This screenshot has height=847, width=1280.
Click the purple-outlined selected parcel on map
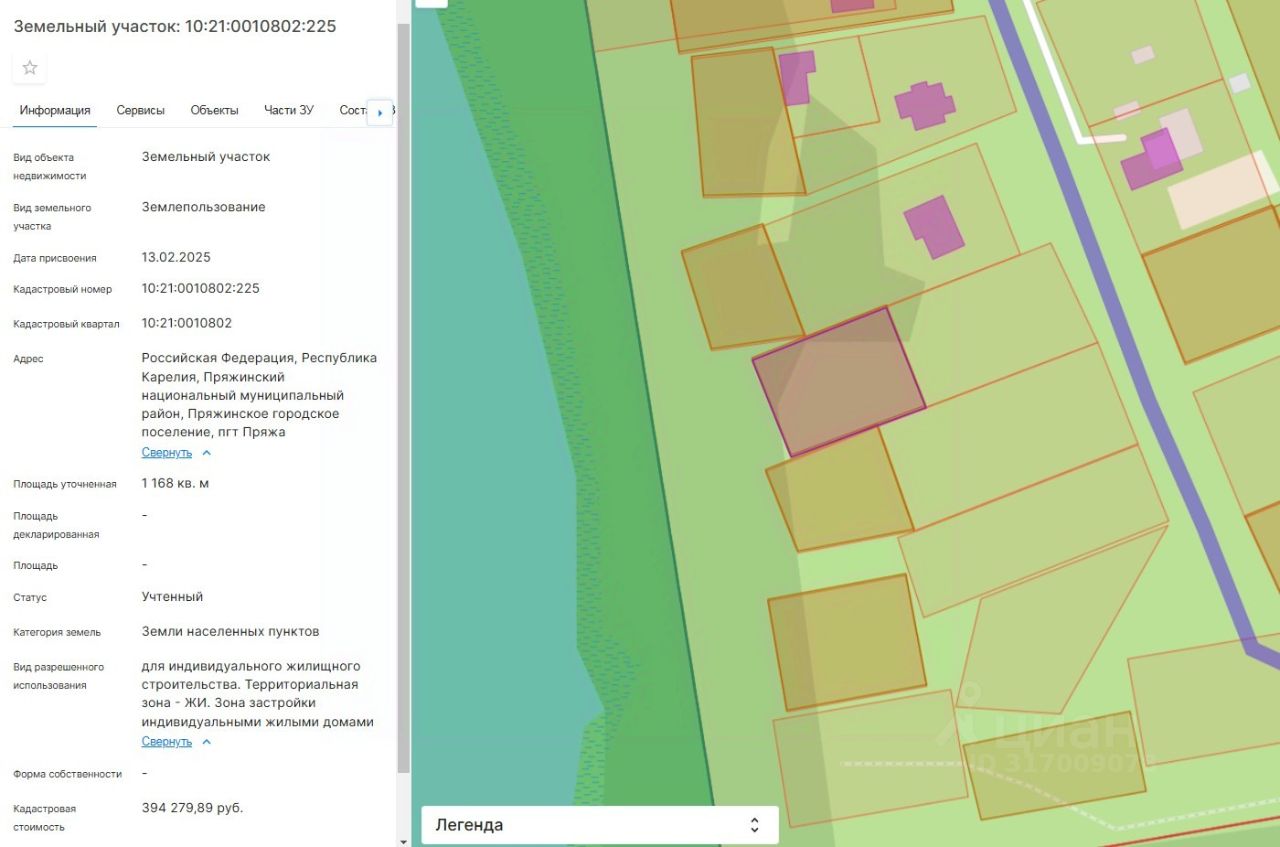click(x=839, y=382)
